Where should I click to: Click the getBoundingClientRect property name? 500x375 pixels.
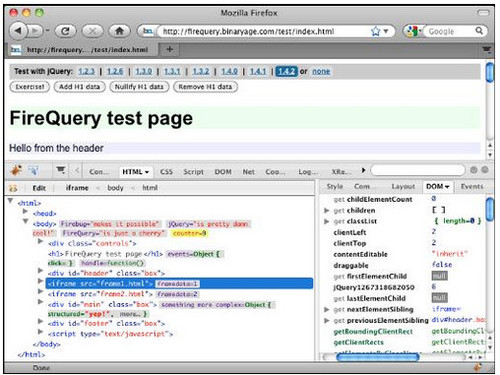(373, 332)
